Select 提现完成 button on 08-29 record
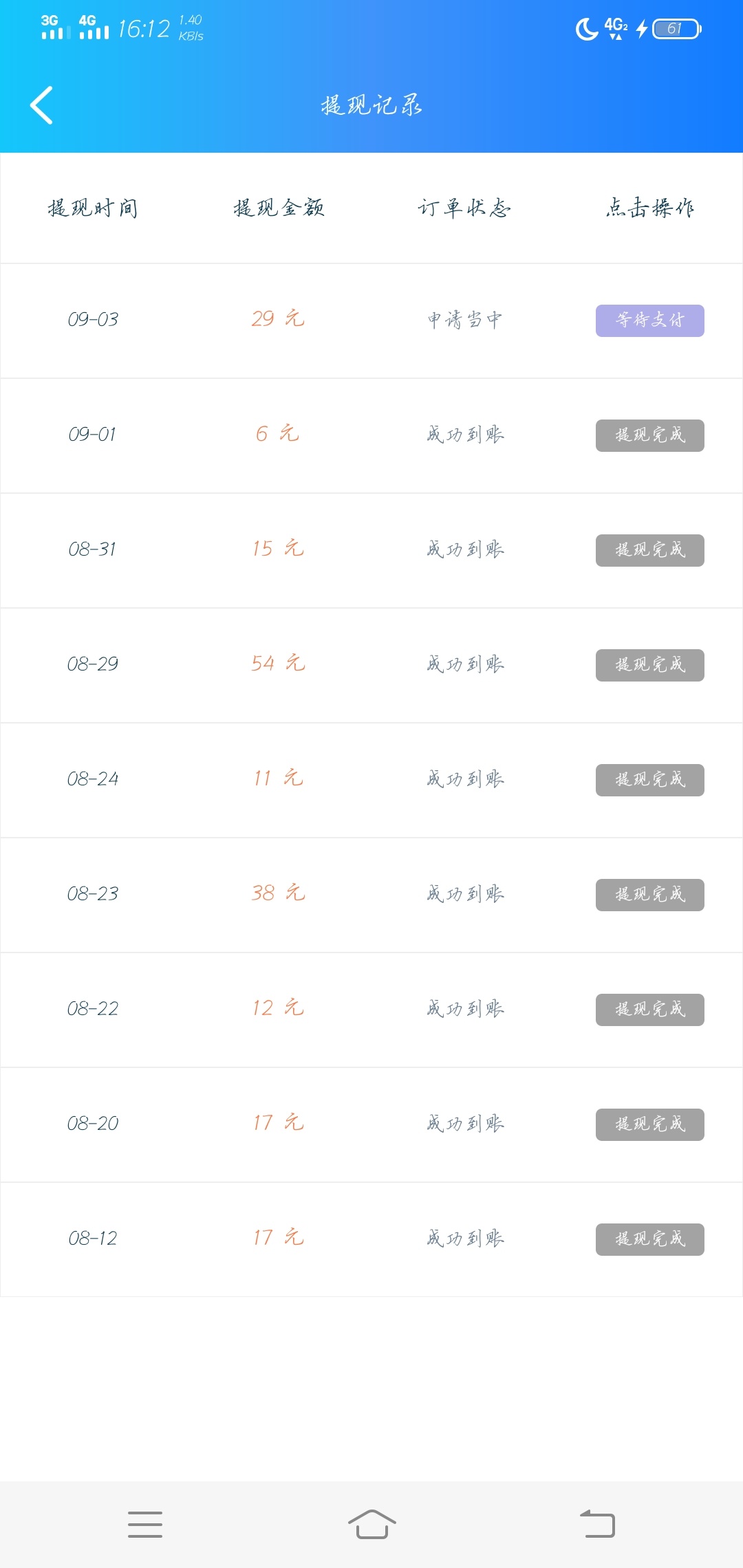Viewport: 743px width, 1568px height. (x=650, y=665)
